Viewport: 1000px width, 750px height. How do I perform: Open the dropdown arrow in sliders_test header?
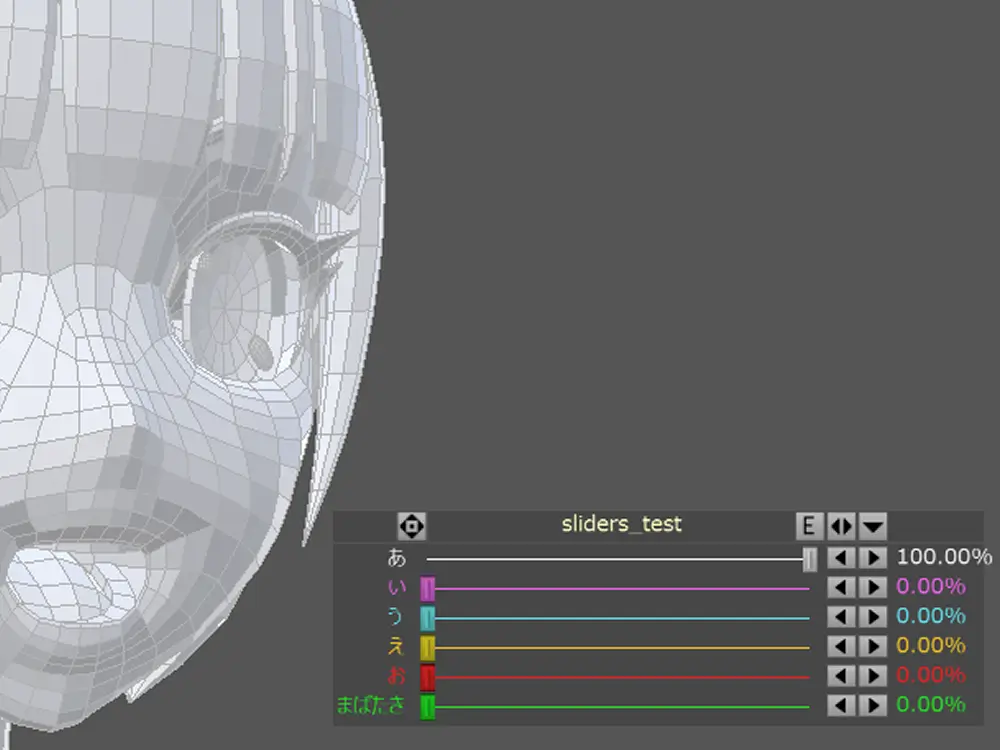(x=873, y=525)
